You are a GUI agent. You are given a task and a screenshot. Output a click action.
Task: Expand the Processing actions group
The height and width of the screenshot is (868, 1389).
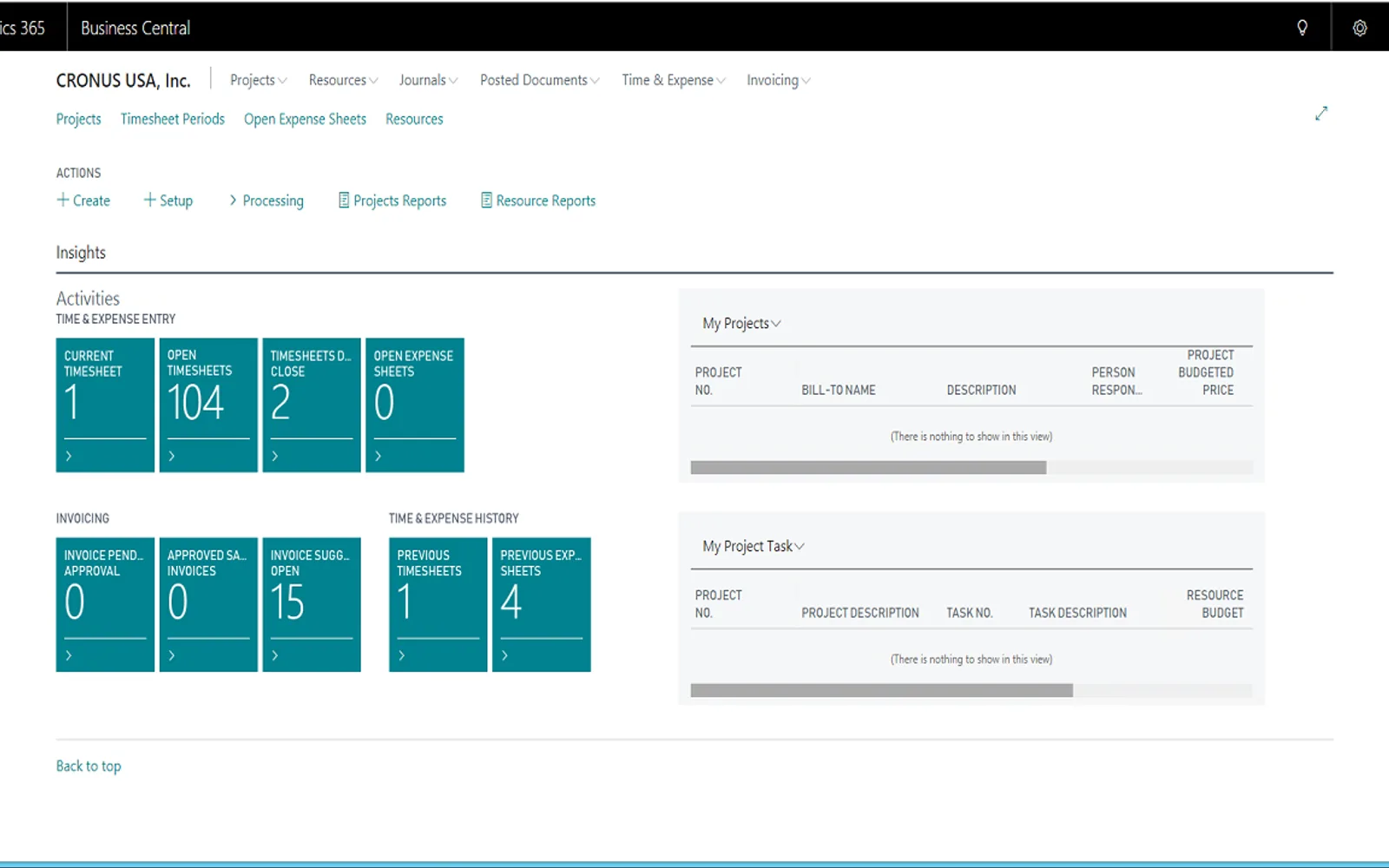point(267,201)
